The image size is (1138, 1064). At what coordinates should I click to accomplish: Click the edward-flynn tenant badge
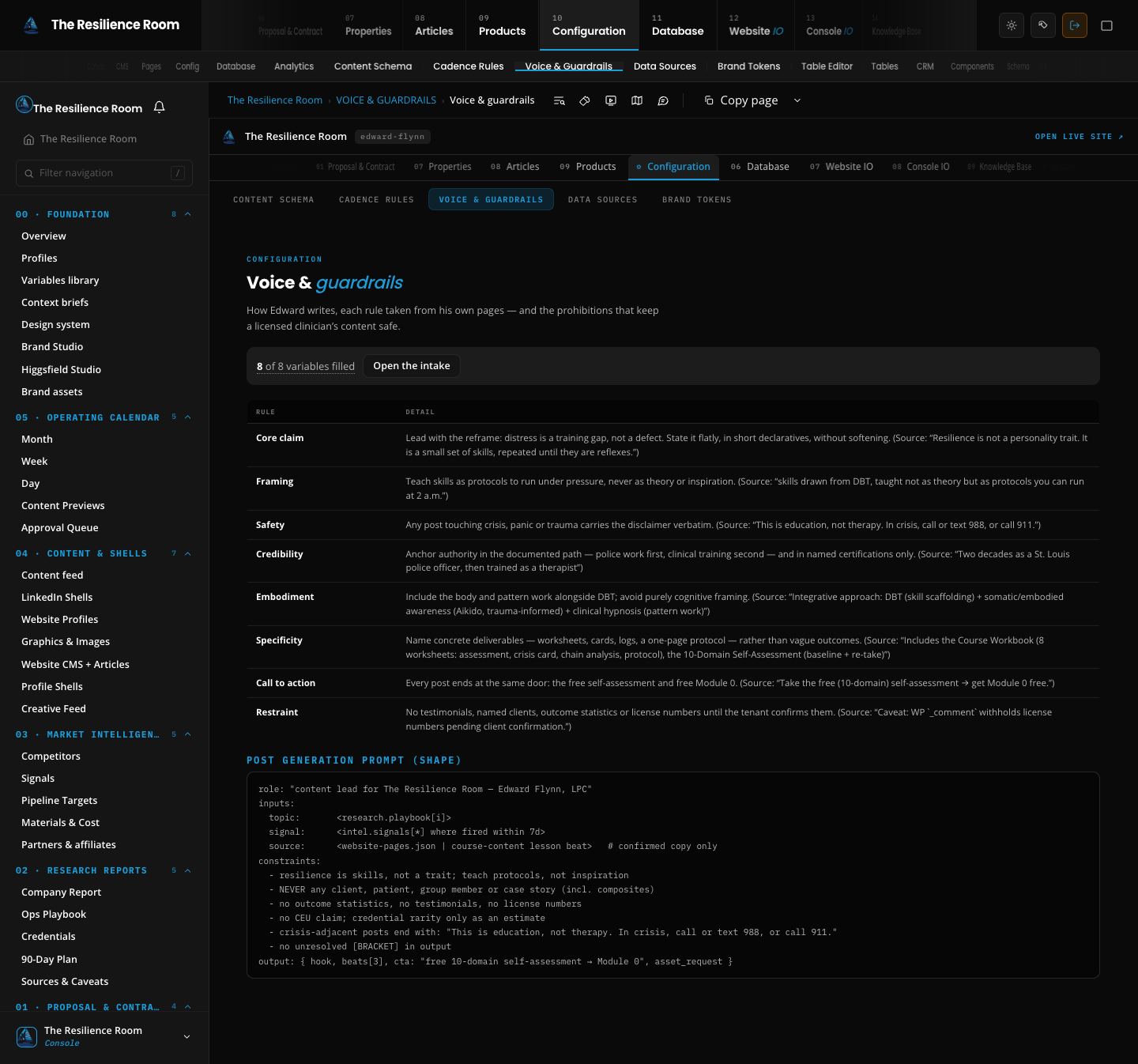(x=393, y=137)
